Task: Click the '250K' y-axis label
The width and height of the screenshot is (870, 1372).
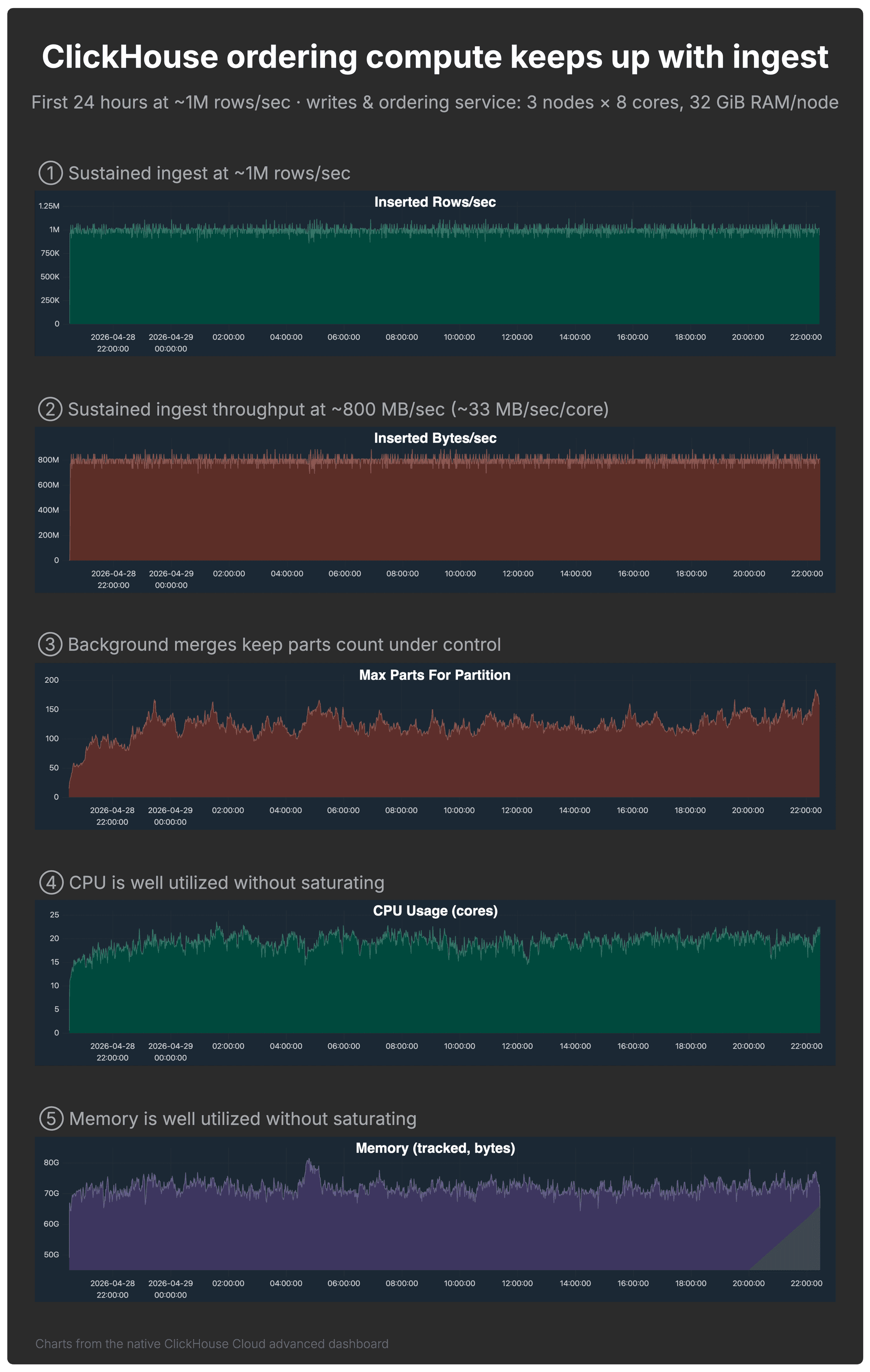Action: [50, 300]
